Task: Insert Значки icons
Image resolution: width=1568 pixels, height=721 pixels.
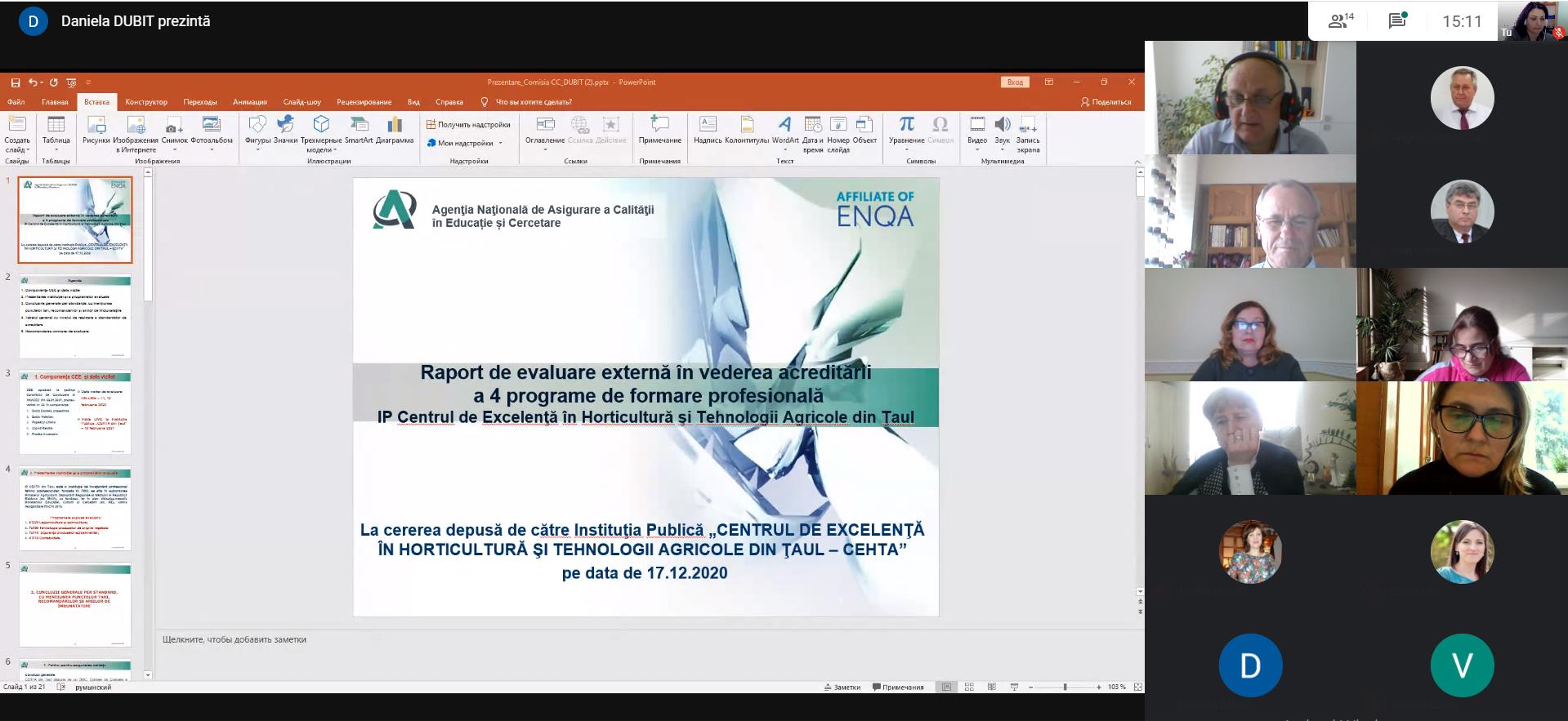Action: tap(286, 131)
